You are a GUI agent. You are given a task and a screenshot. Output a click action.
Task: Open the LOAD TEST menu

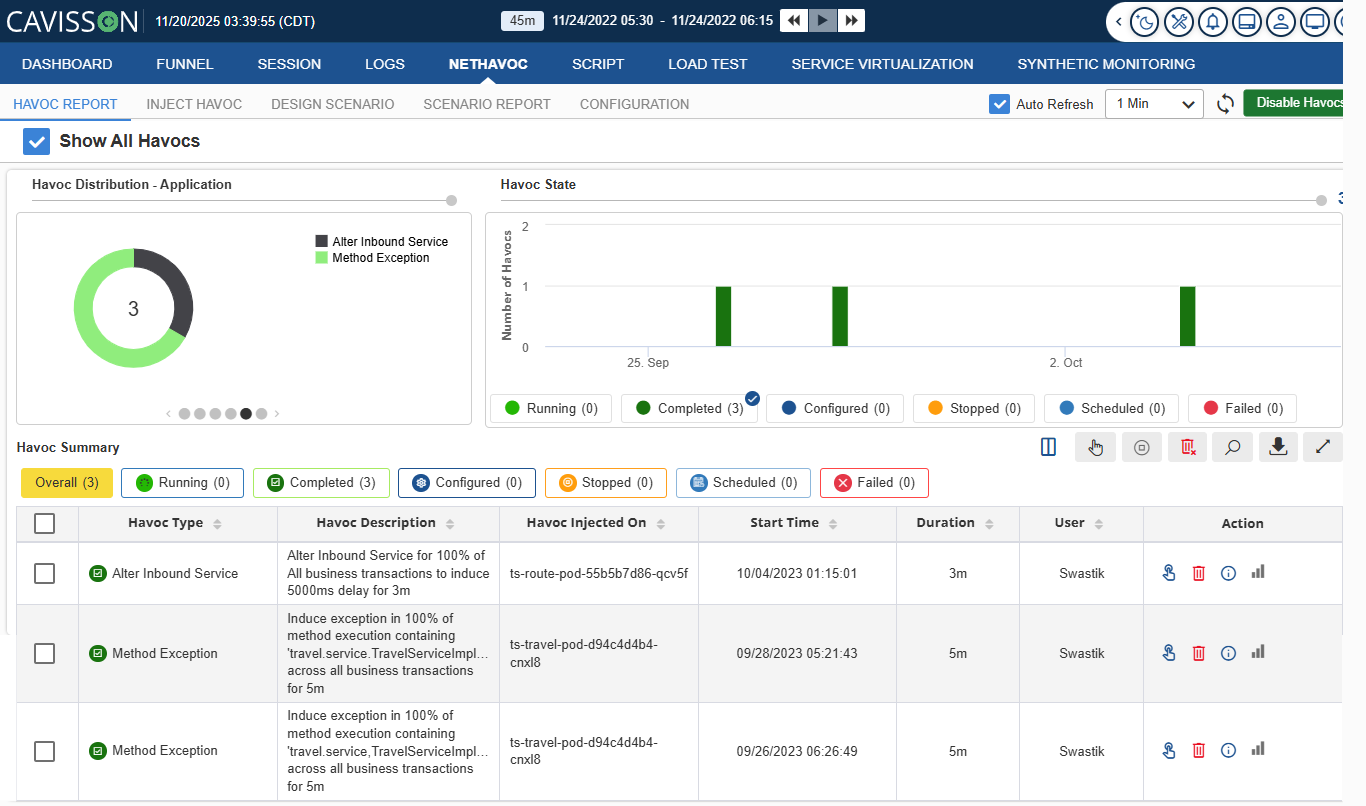pyautogui.click(x=707, y=64)
